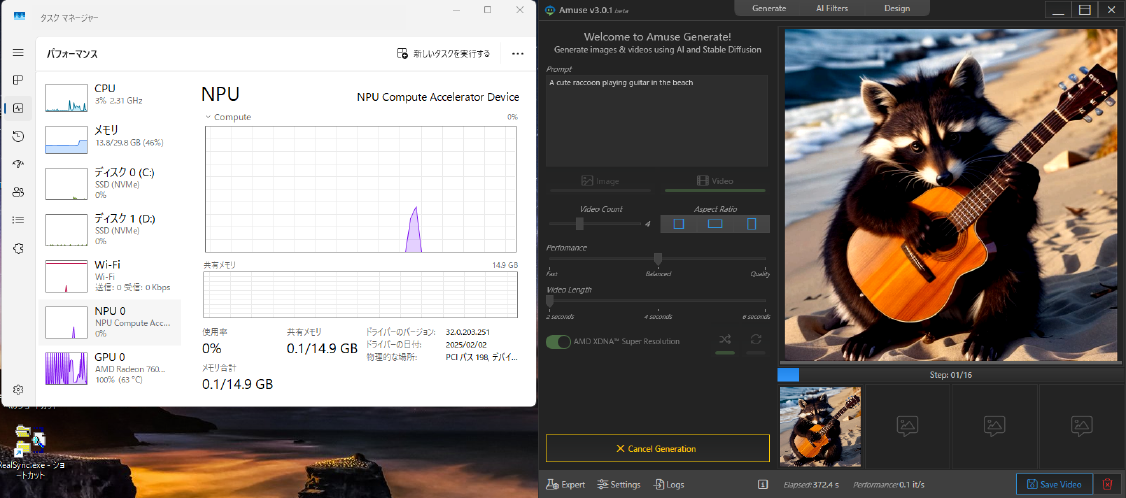Click the Elapsed 372.4 s status text
This screenshot has width=1126, height=498.
[811, 484]
